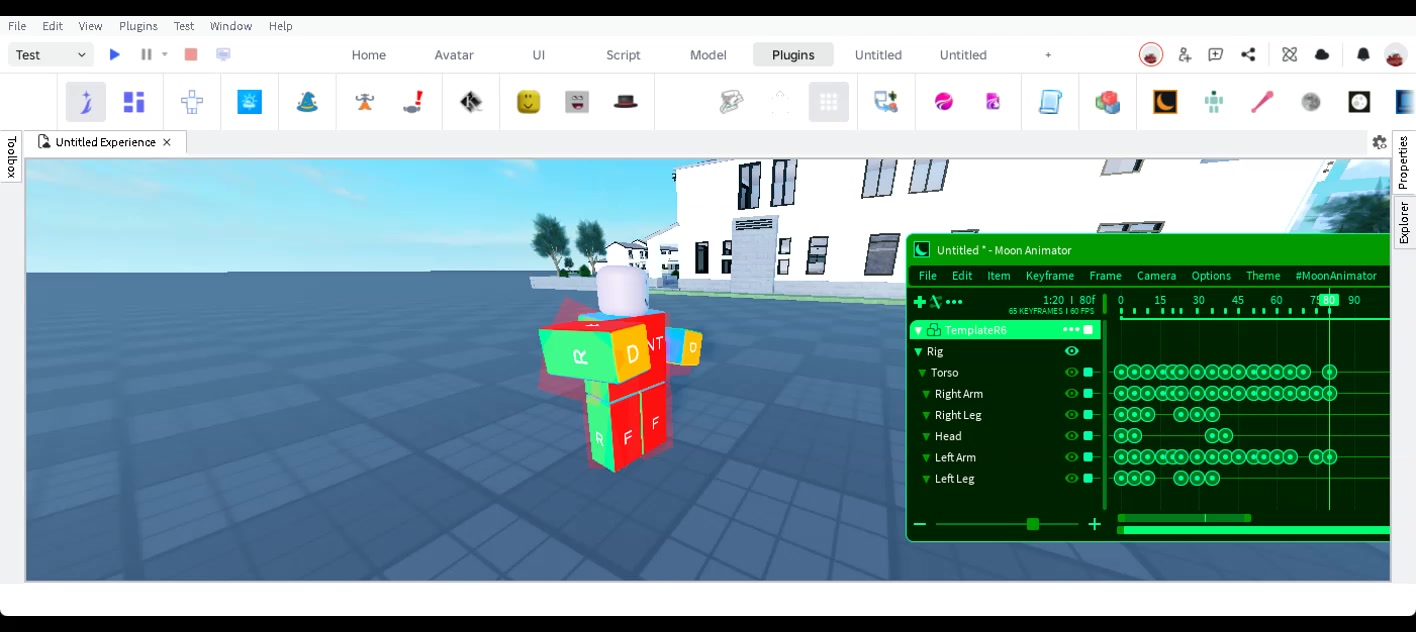Click the orange character figure plugin icon
This screenshot has width=1416, height=632.
pos(364,102)
